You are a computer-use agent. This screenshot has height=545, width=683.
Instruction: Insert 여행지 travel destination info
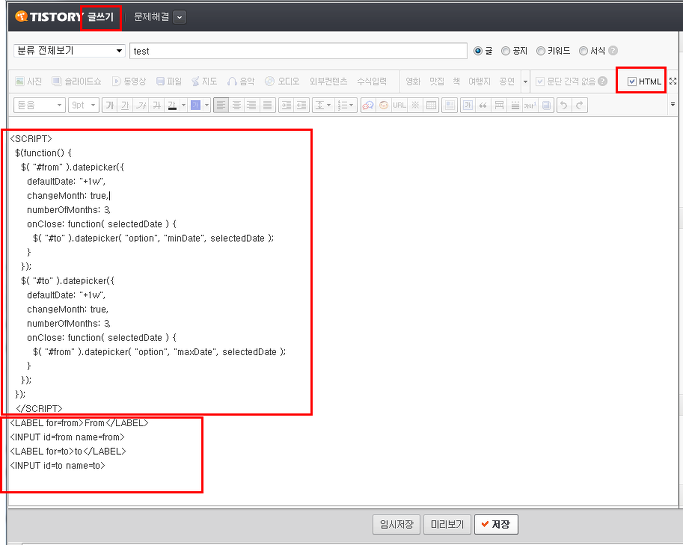coord(479,81)
